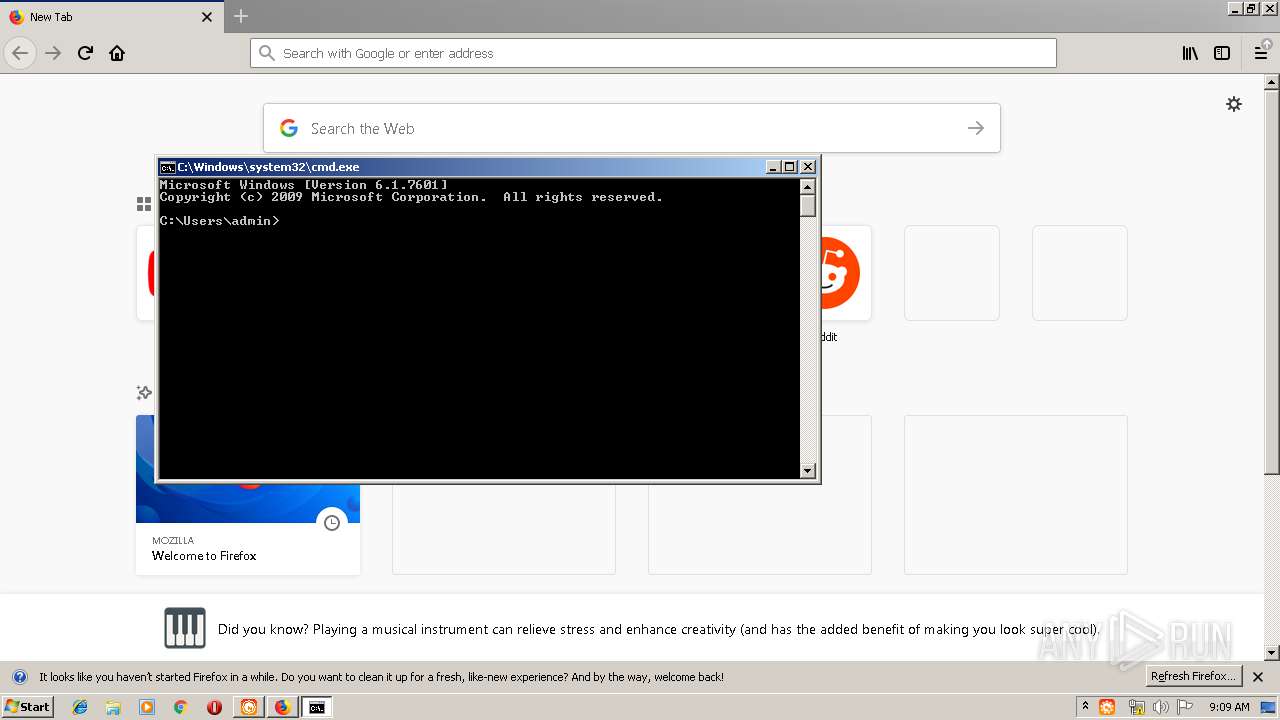This screenshot has width=1280, height=720.
Task: Dismiss the refresh Firefox notification bar
Action: (1258, 677)
